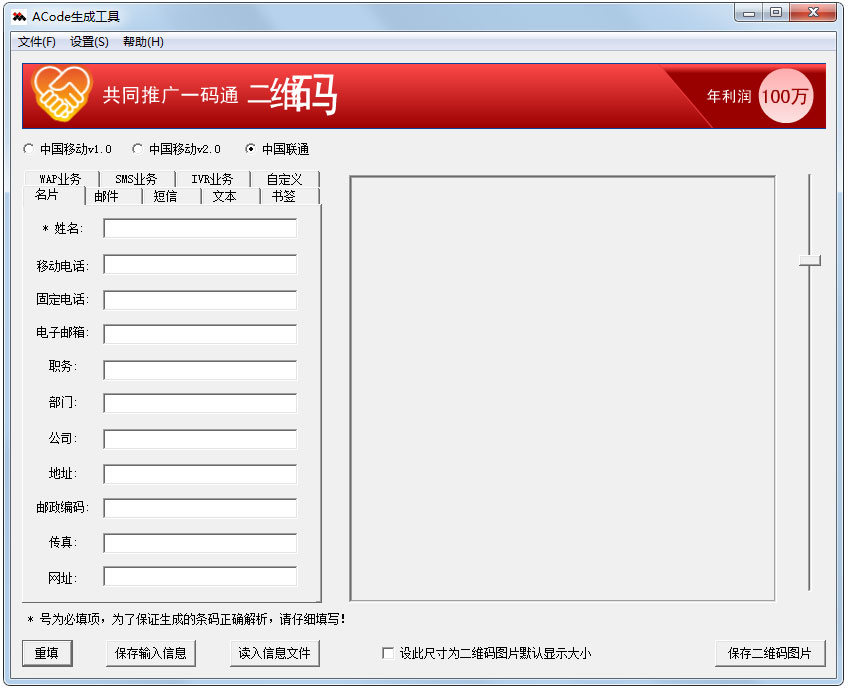Click the ACode app icon in title bar
848x690 pixels.
click(19, 17)
